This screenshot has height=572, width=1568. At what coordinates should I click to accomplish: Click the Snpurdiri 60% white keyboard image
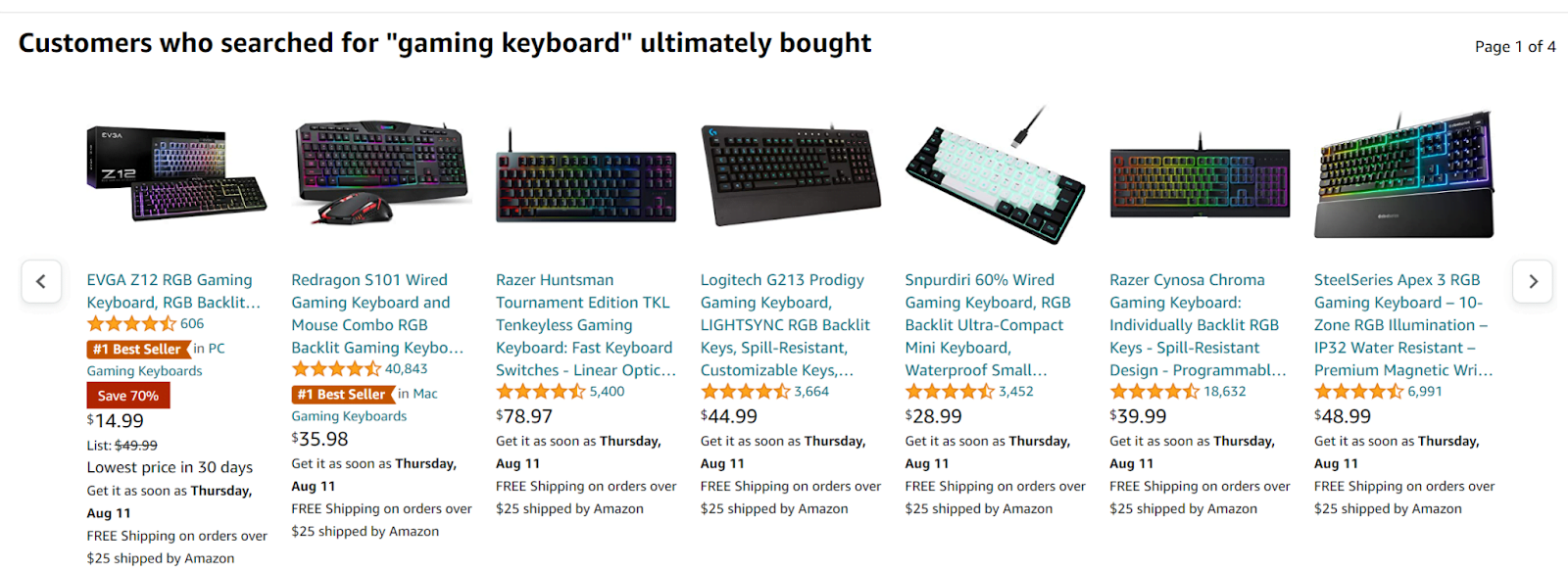[995, 174]
